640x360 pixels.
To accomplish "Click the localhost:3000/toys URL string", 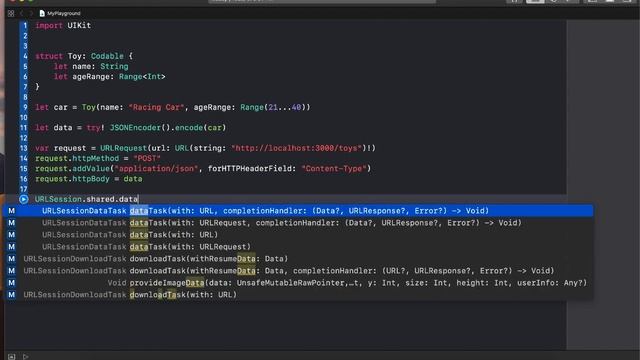I will (x=297, y=148).
